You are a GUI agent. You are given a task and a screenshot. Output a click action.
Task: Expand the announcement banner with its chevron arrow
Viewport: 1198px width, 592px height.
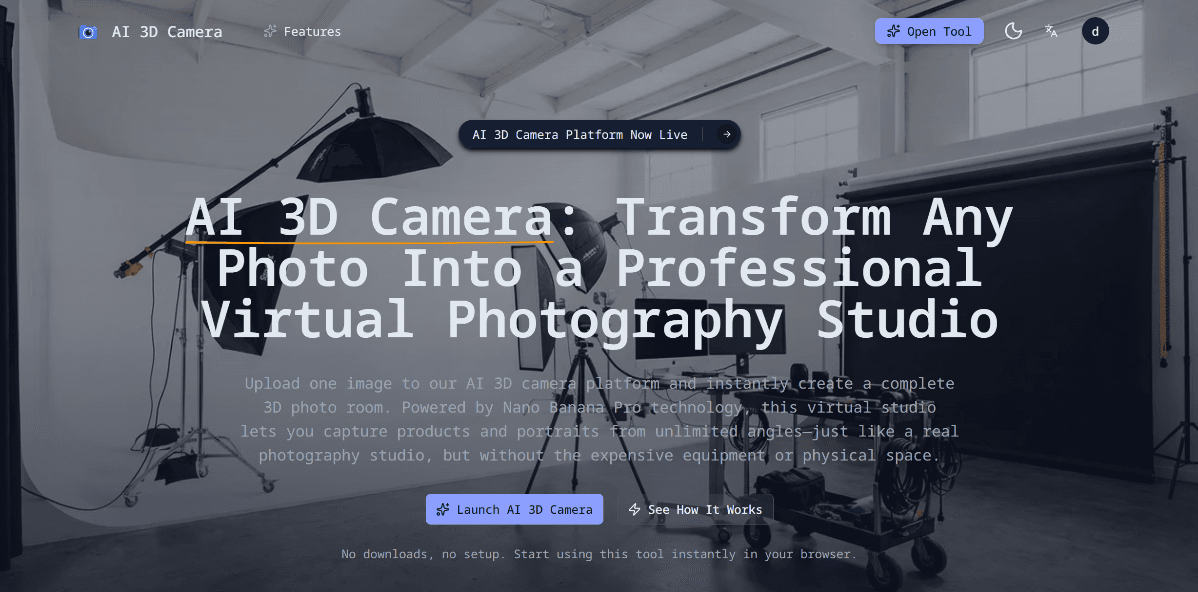tap(726, 134)
